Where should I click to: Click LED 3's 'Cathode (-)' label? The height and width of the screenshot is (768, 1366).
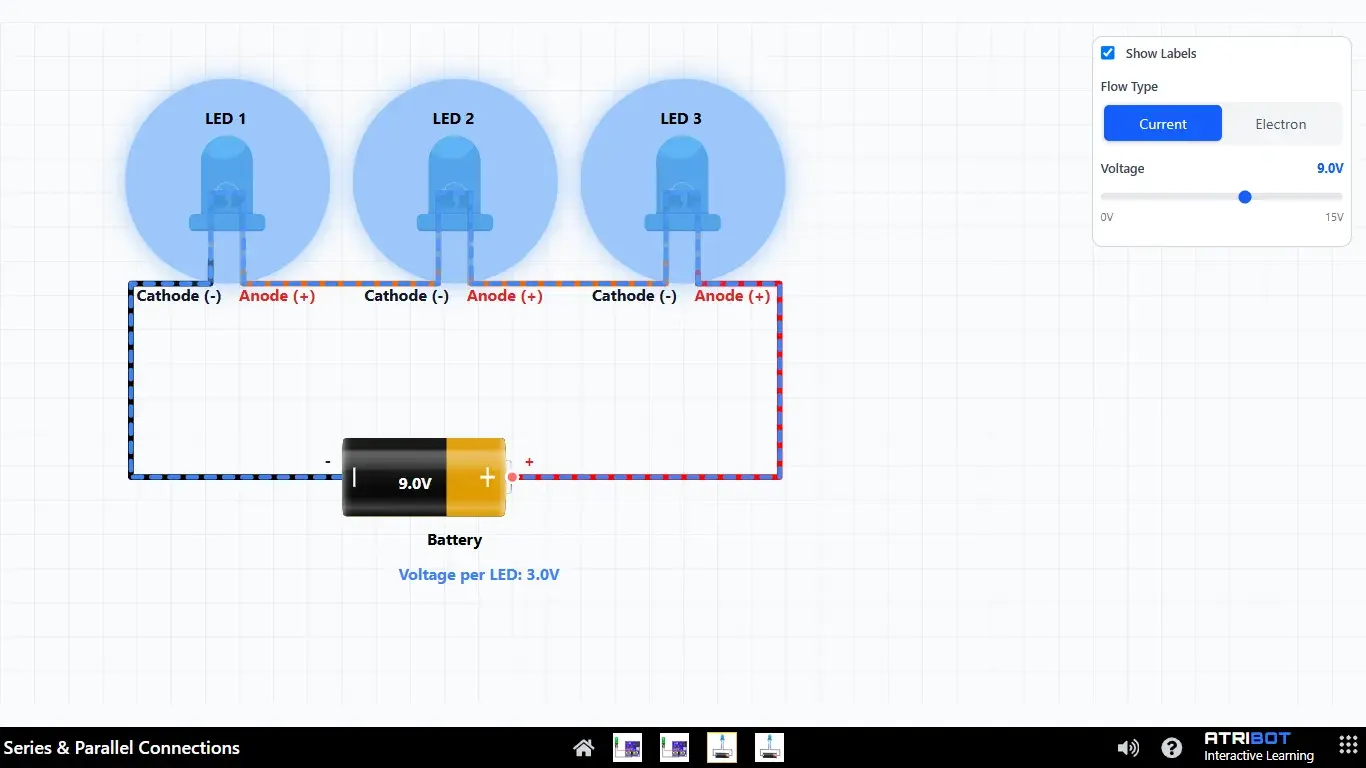634,296
